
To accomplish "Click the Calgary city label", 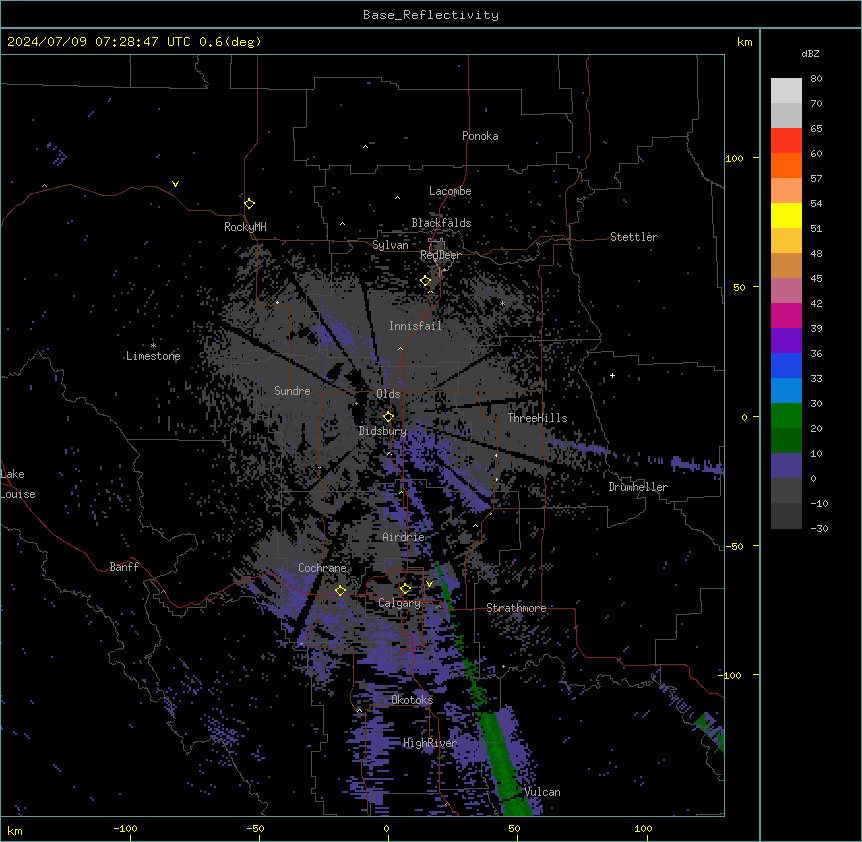I will [x=400, y=603].
